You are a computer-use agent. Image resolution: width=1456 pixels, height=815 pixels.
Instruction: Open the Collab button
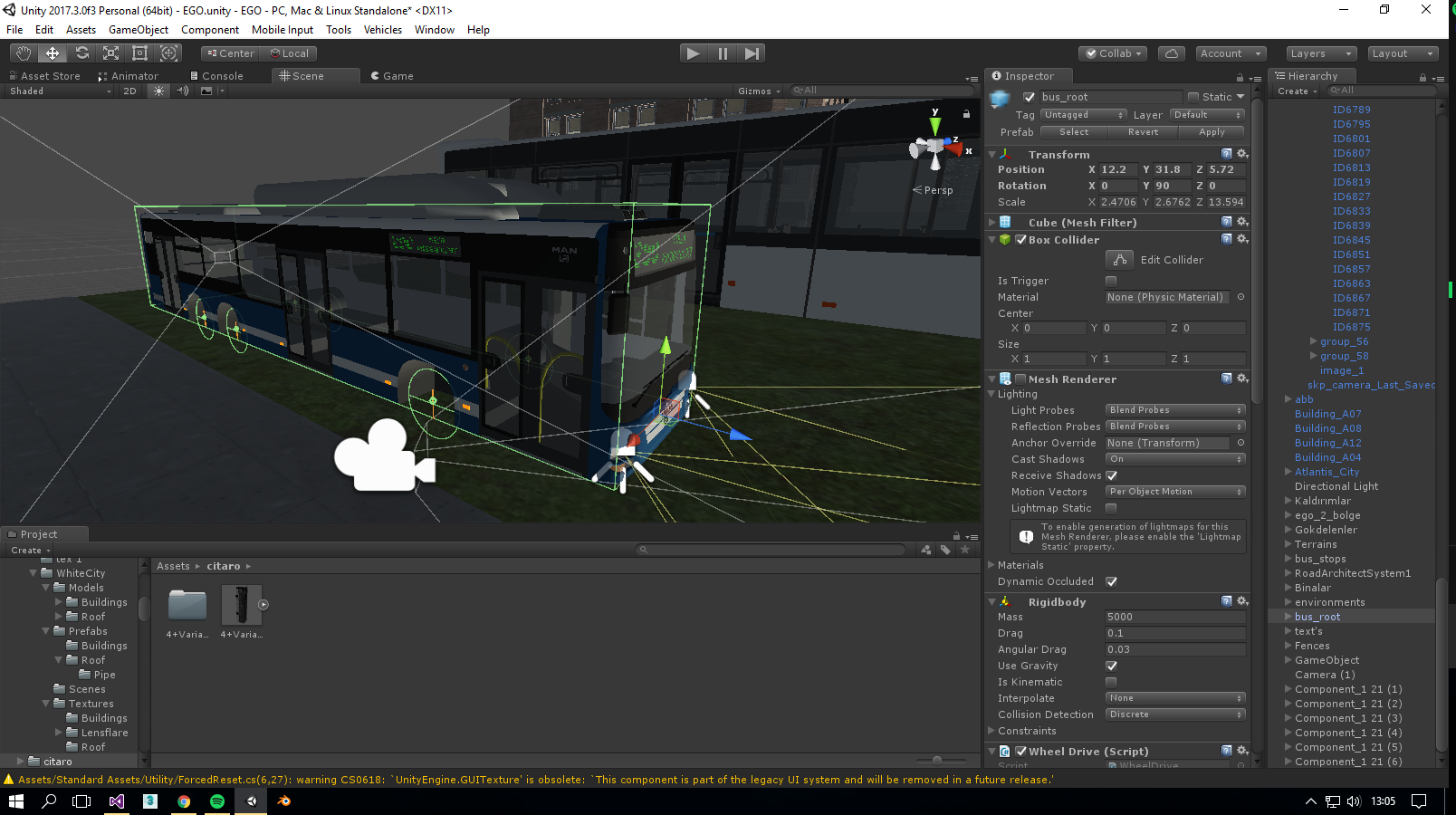click(x=1115, y=53)
